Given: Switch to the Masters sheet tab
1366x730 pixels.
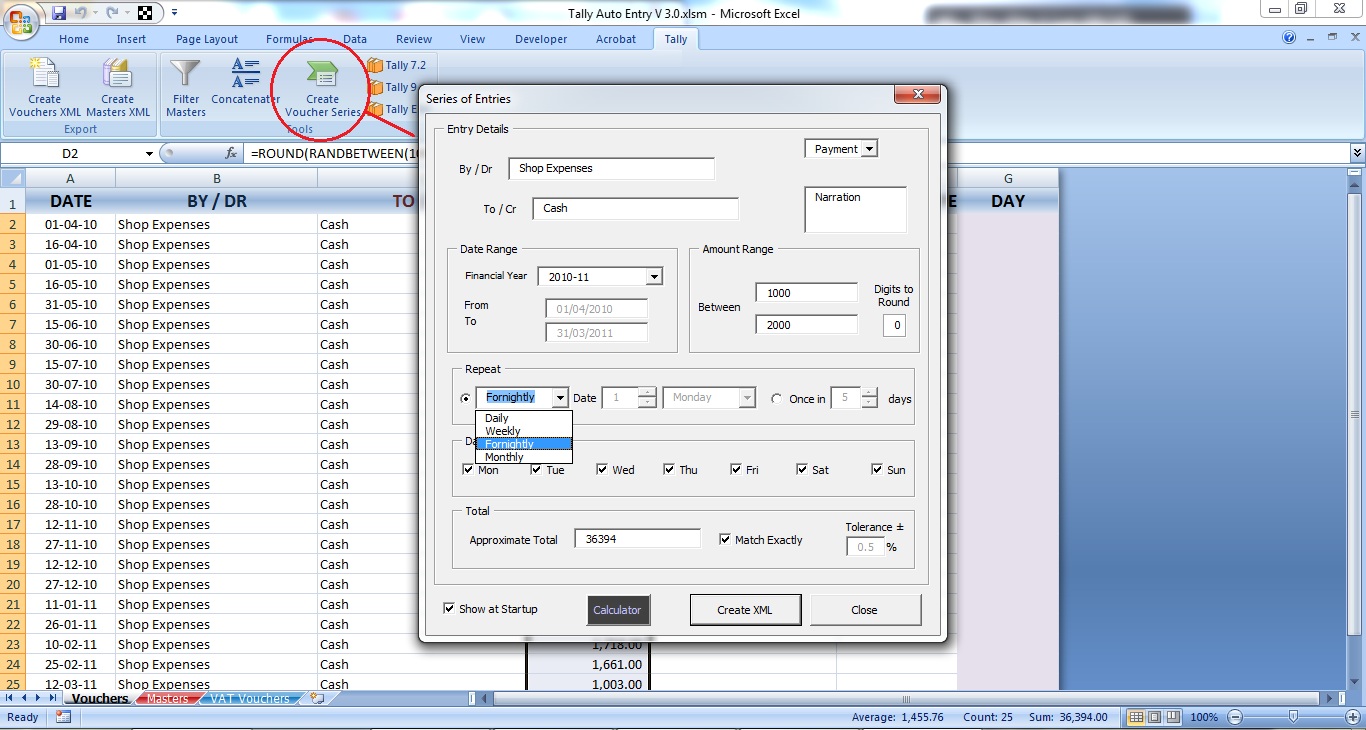Looking at the screenshot, I should 167,698.
